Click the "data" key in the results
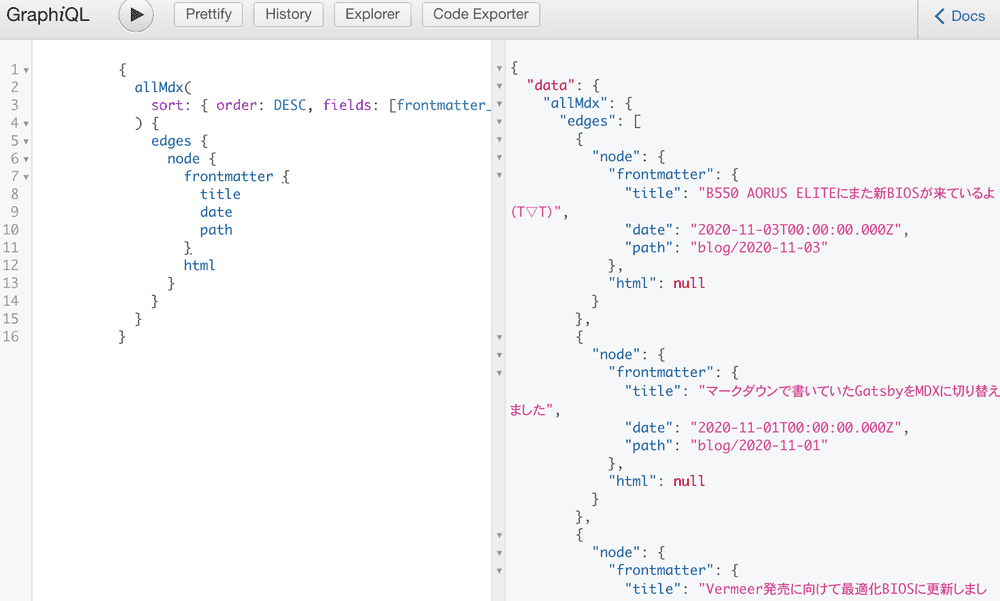This screenshot has width=1000, height=601. pos(551,85)
